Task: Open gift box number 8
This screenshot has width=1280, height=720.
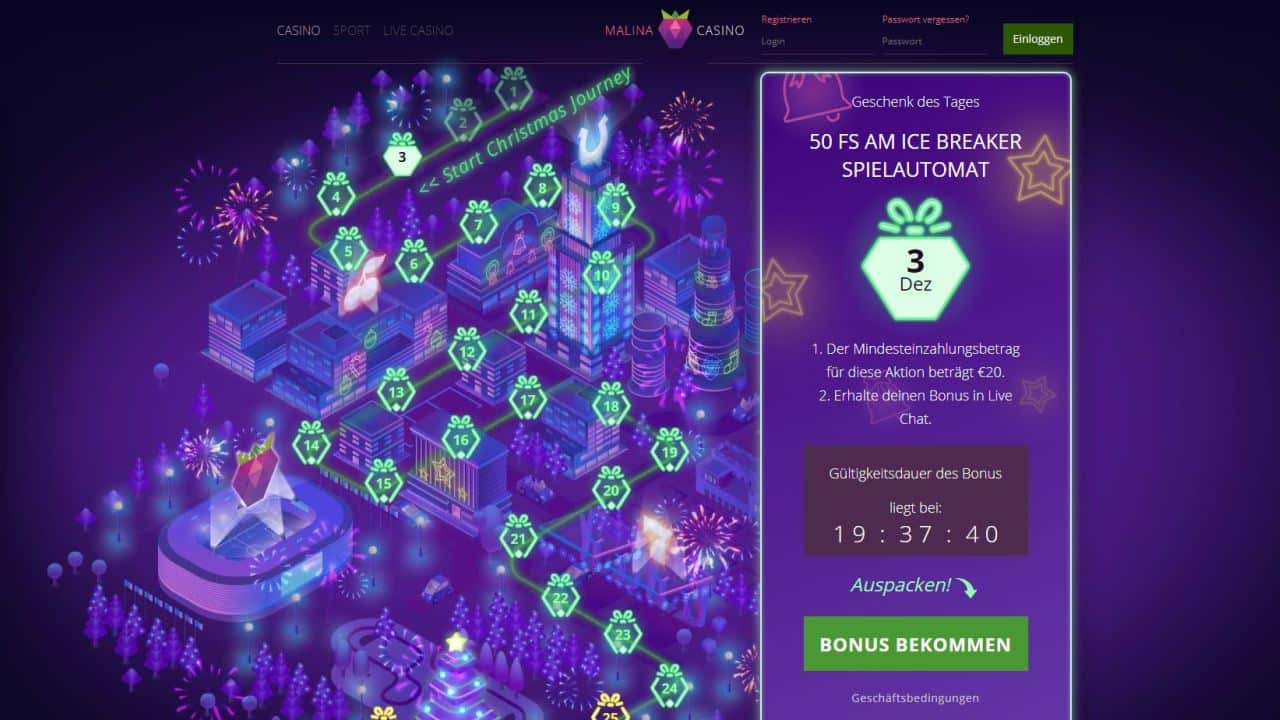Action: [542, 185]
